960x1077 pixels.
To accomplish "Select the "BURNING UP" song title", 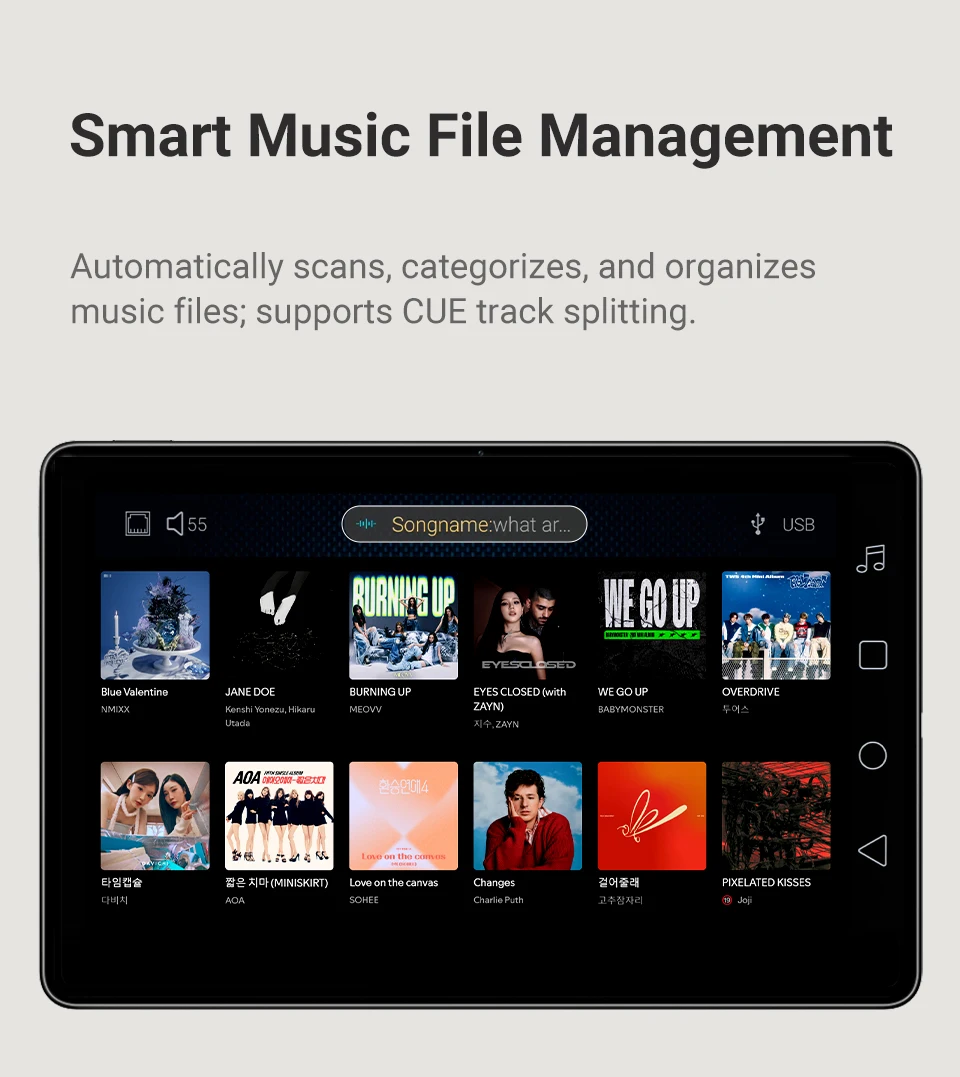I will [380, 692].
